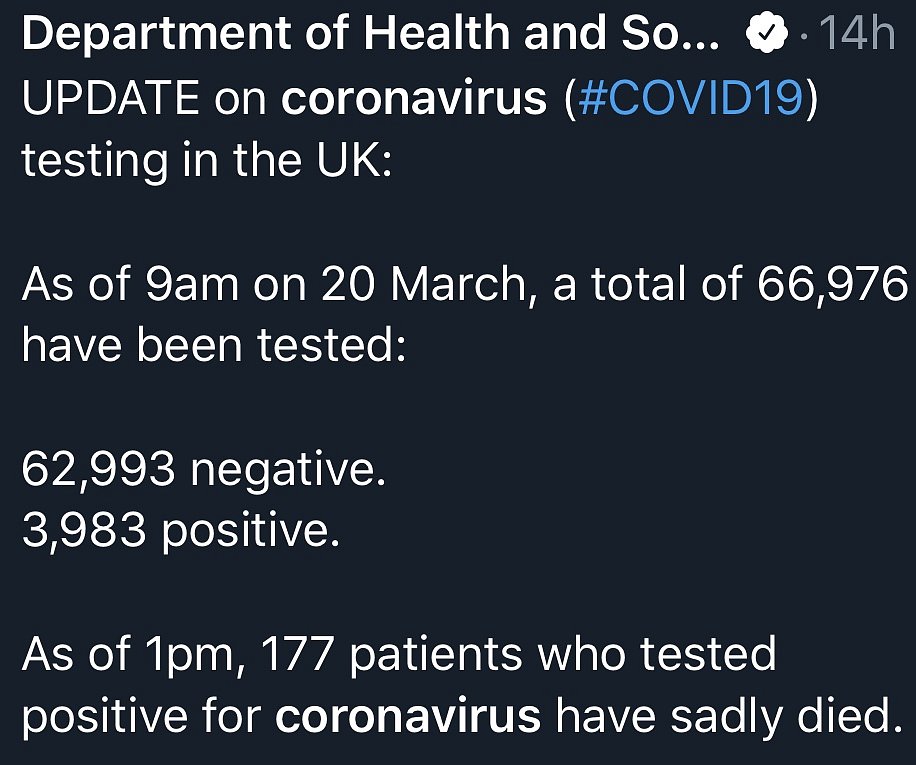The height and width of the screenshot is (765, 916).
Task: Click the dot separator before 14h
Action: click(x=806, y=36)
